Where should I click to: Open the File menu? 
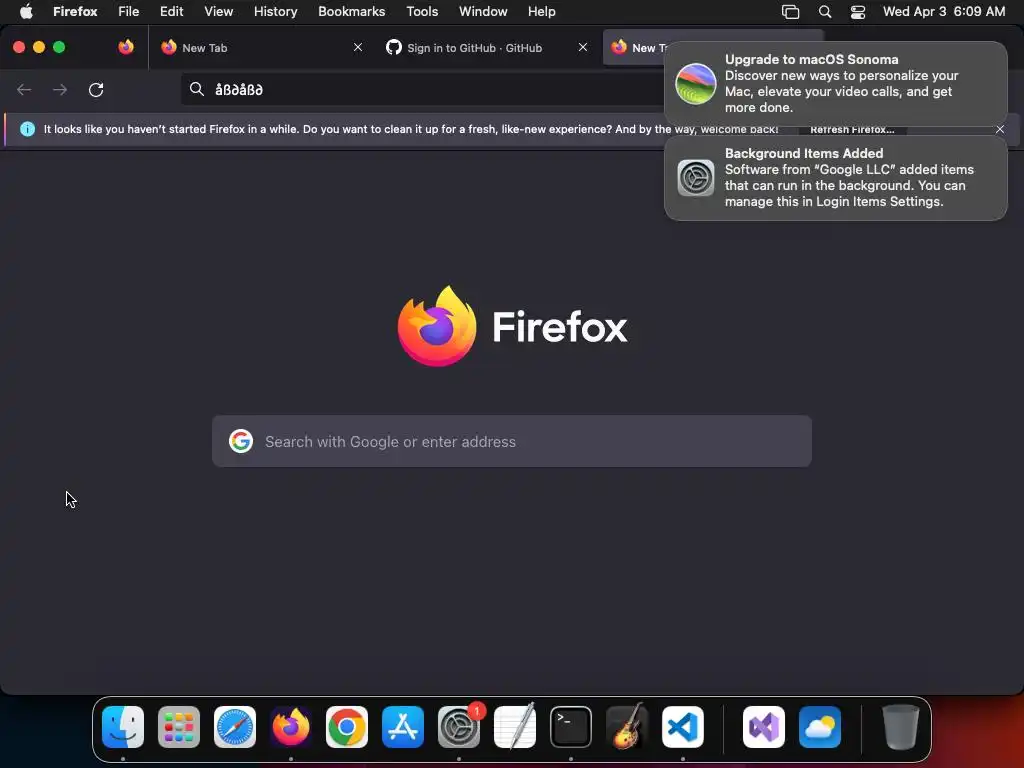[129, 12]
